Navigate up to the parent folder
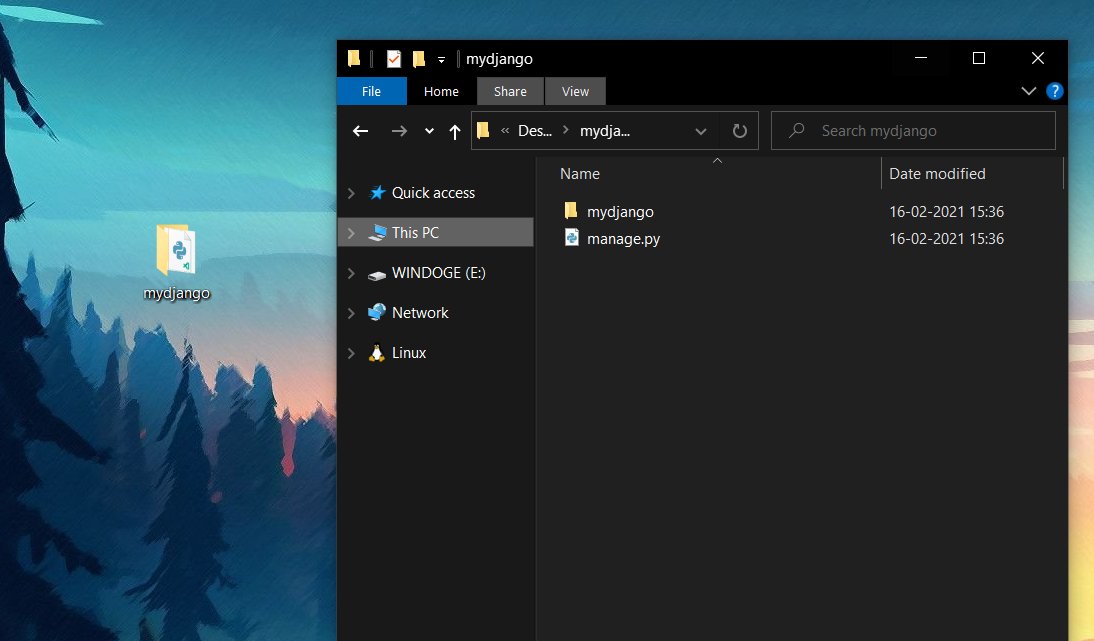The width and height of the screenshot is (1094, 641). pos(454,130)
